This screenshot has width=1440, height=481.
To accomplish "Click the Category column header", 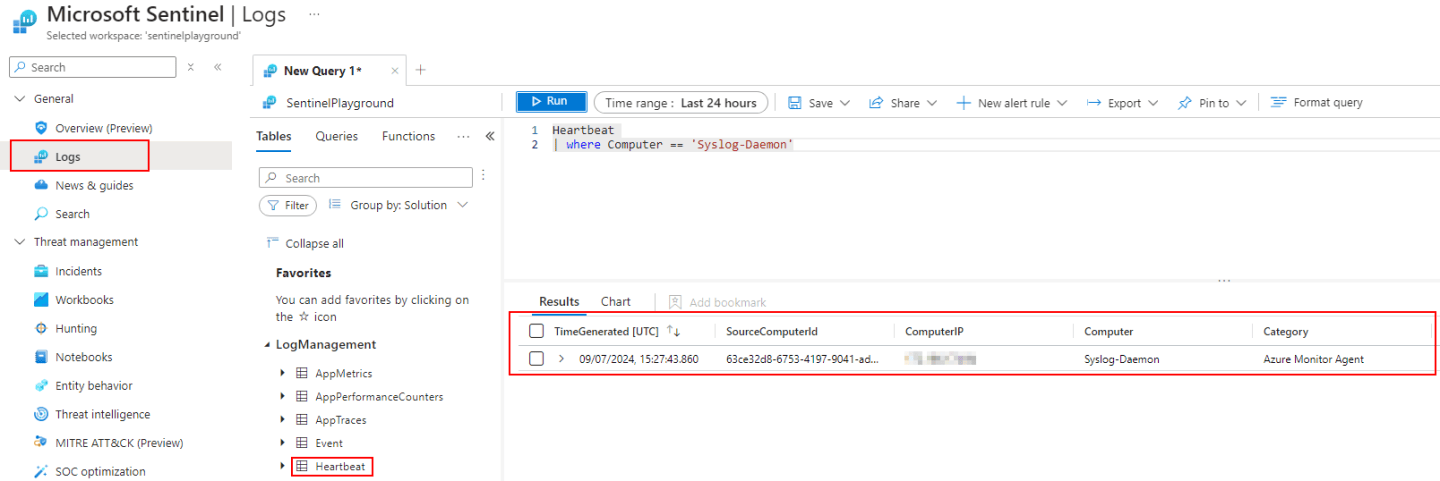I will click(1285, 331).
